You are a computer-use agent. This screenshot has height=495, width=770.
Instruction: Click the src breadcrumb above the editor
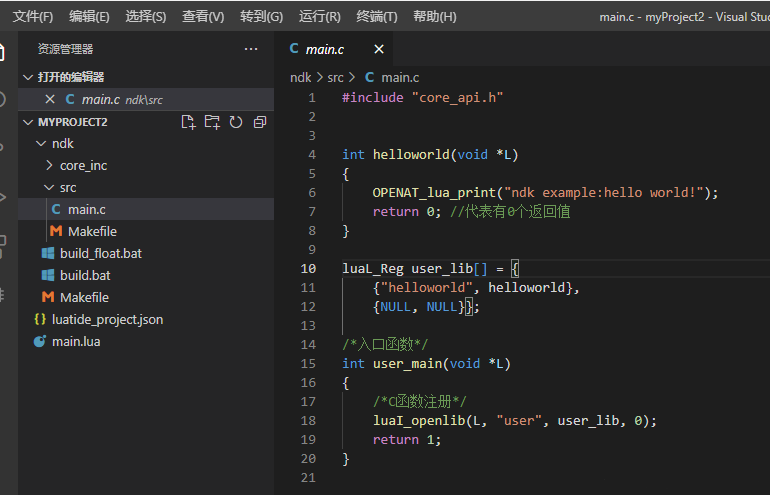[x=335, y=77]
